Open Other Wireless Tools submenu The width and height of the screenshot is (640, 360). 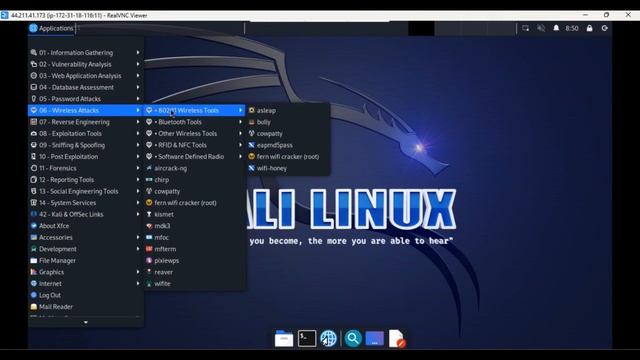coord(194,133)
